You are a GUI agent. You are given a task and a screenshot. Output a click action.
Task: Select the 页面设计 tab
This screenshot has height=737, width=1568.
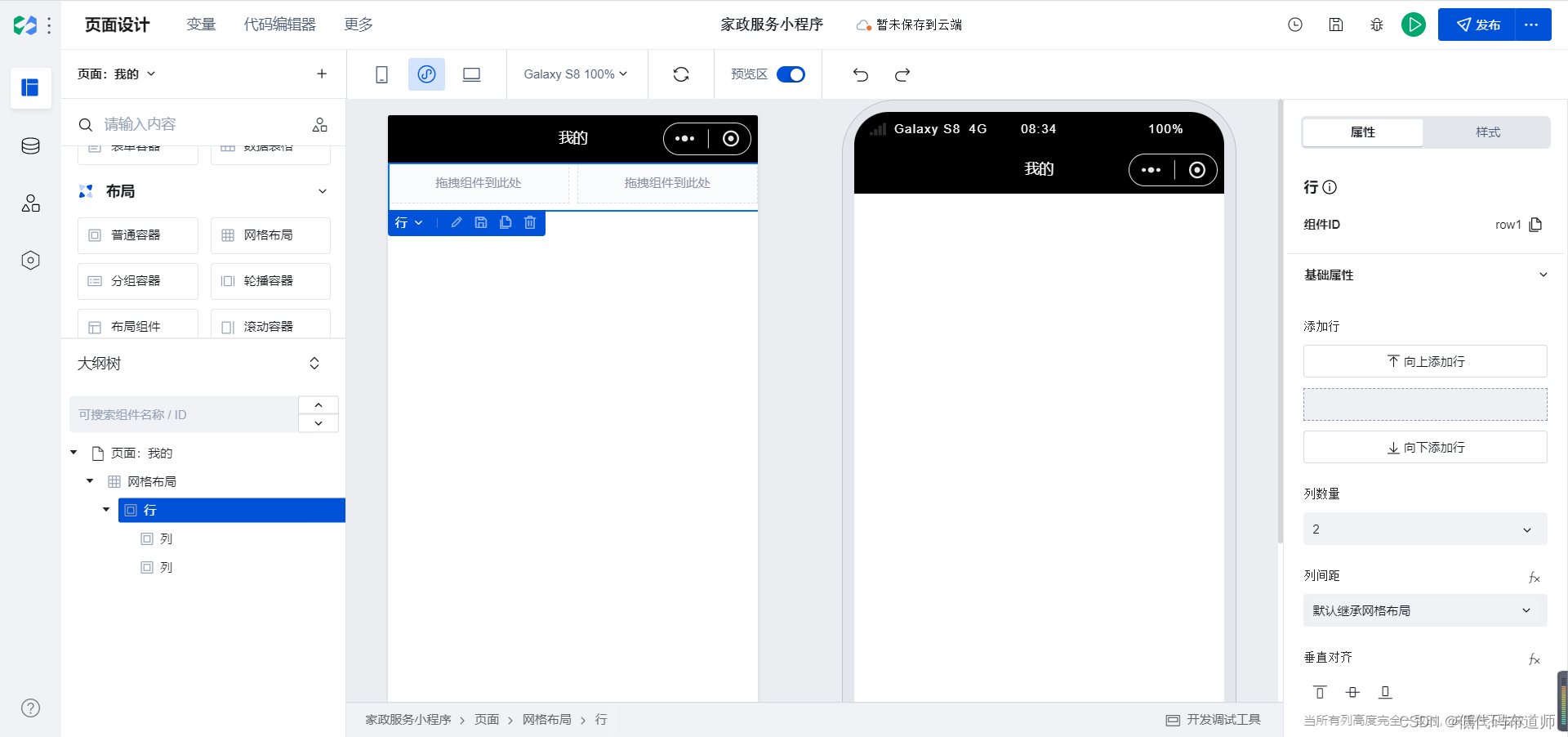point(118,25)
